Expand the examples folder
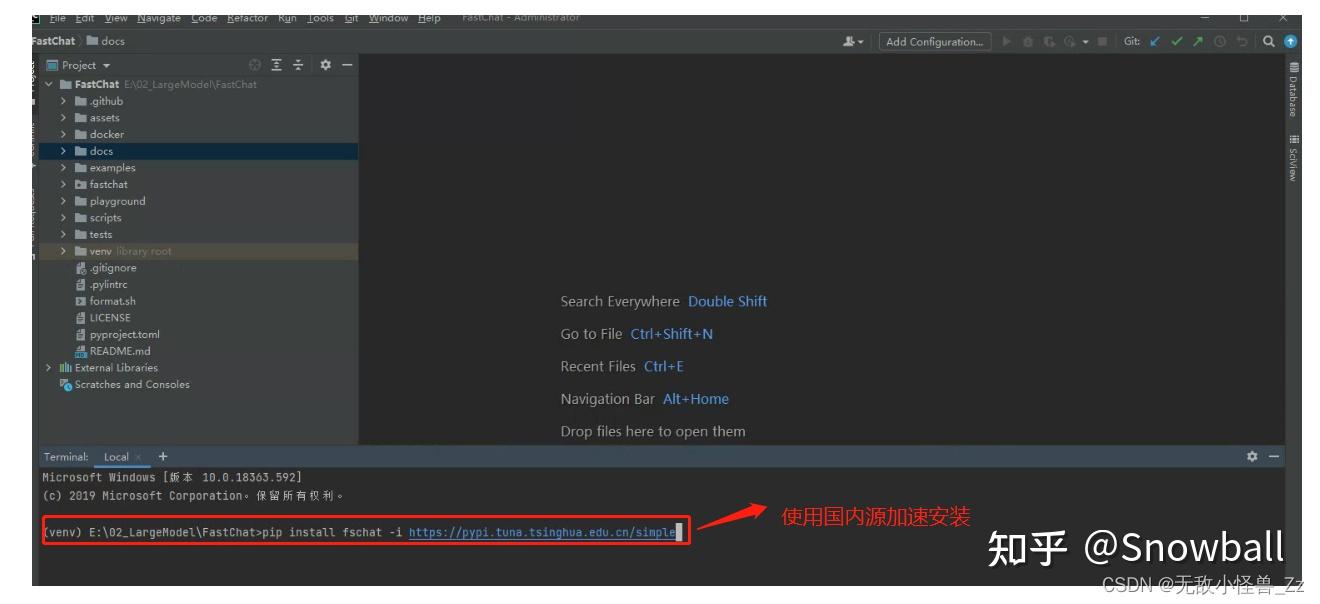This screenshot has height=604, width=1320. [x=63, y=168]
